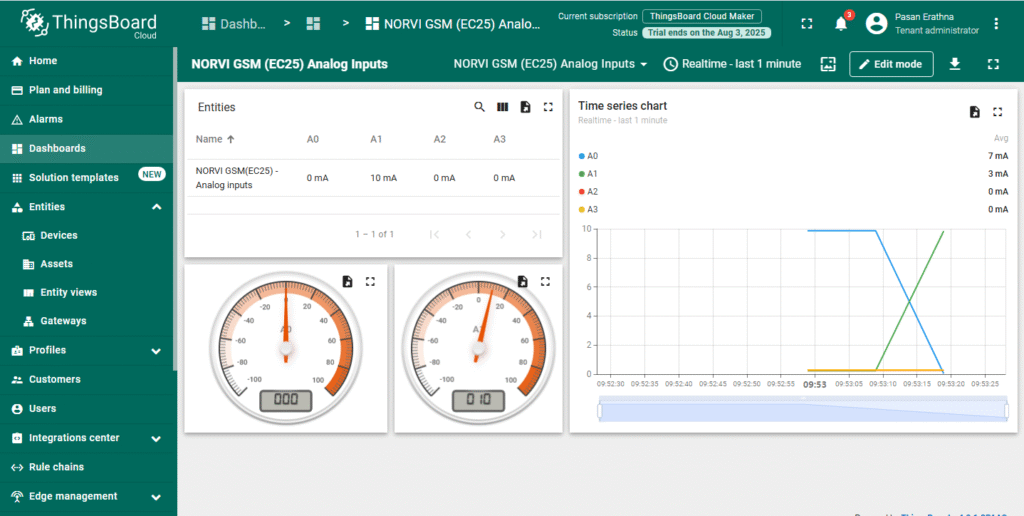
Task: Click the NORVI GSM (EC25) Analog breadcrumb
Action: click(453, 24)
